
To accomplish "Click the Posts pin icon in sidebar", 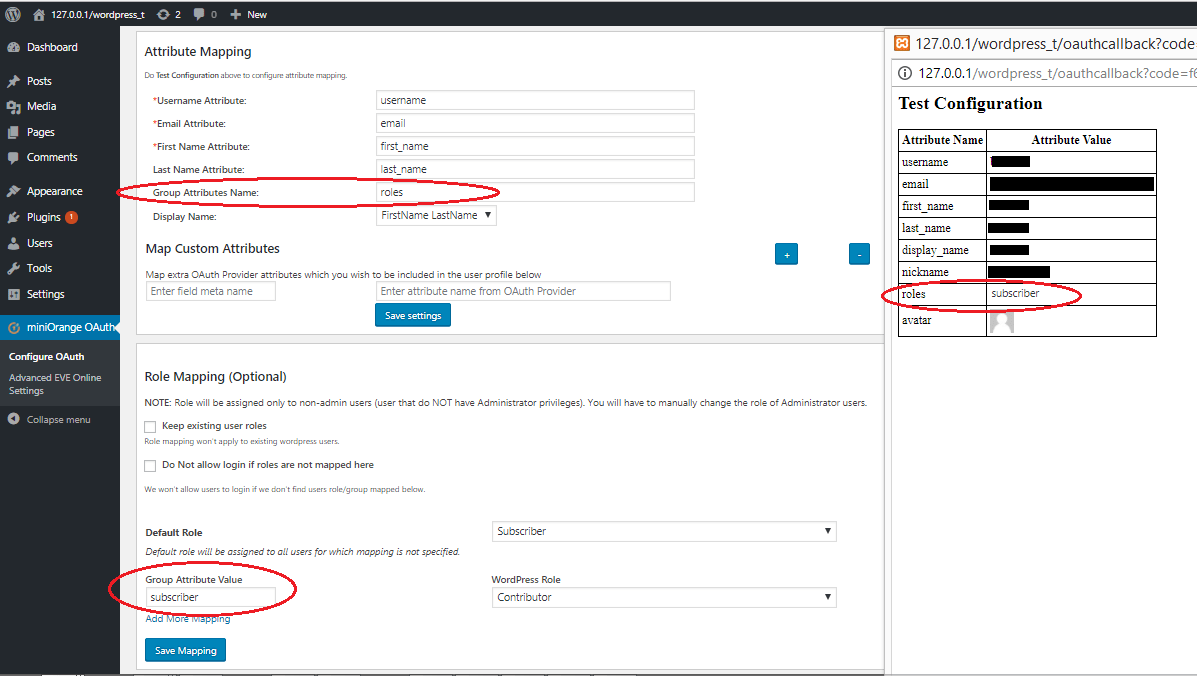I will pos(14,81).
